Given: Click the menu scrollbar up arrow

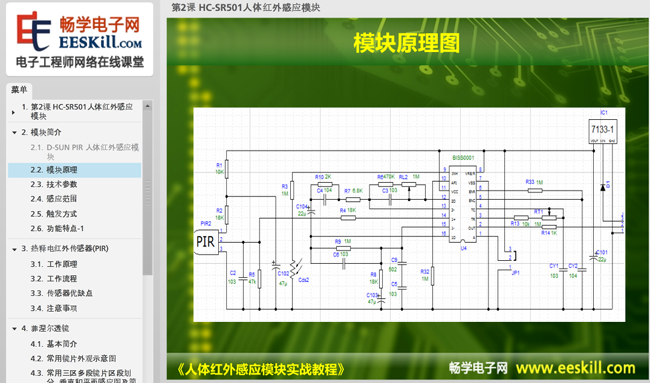Looking at the screenshot, I should click(148, 106).
